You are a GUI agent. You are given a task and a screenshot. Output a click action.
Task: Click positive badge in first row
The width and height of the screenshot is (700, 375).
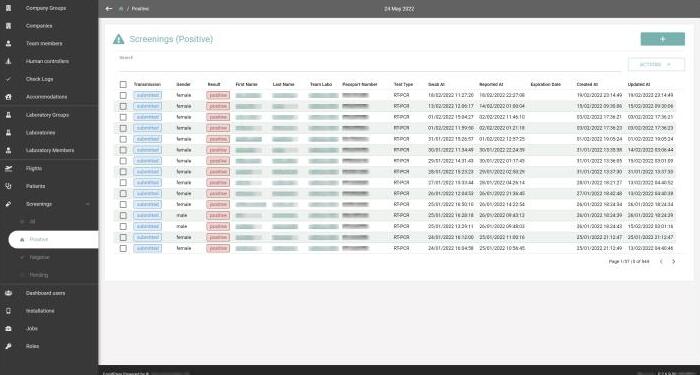coord(218,95)
